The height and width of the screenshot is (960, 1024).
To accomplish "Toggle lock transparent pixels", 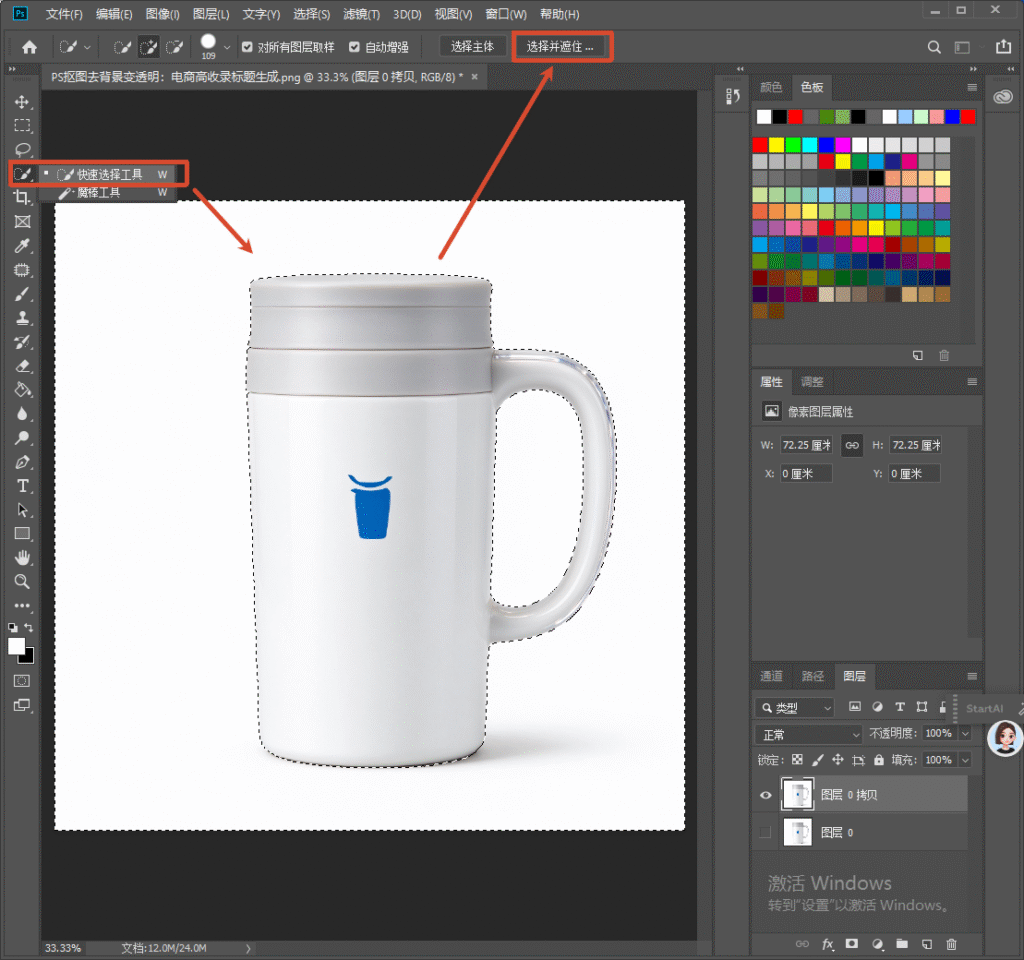I will click(797, 760).
